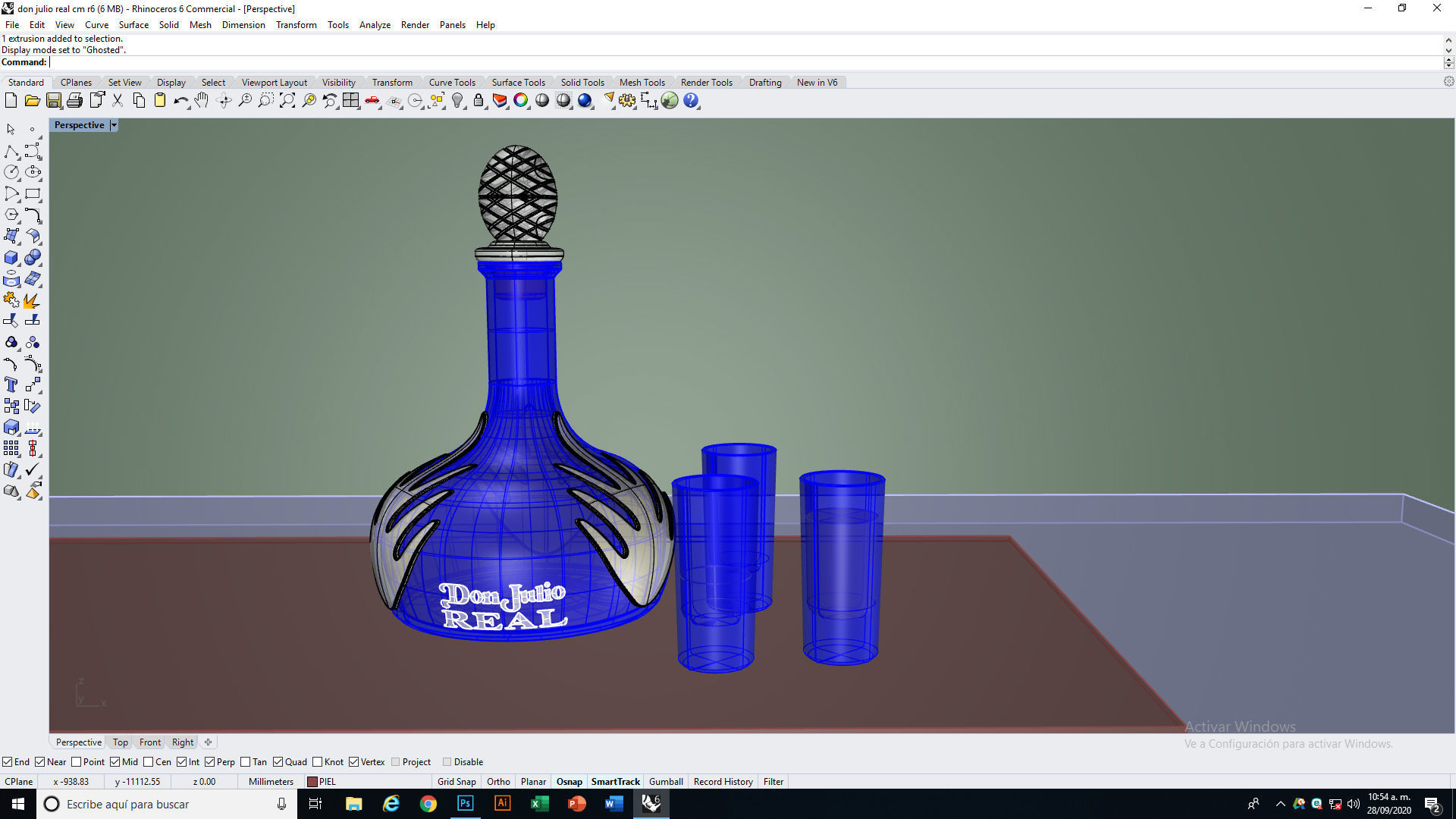Select the Pan hand tool

(202, 100)
